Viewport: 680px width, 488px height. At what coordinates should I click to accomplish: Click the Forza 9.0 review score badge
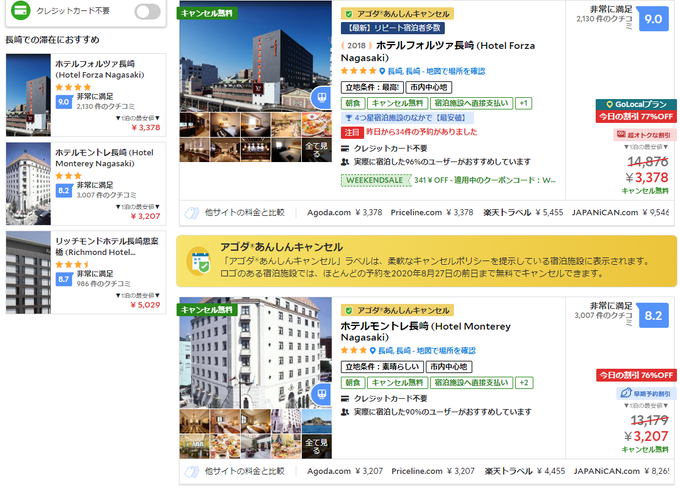[x=653, y=19]
